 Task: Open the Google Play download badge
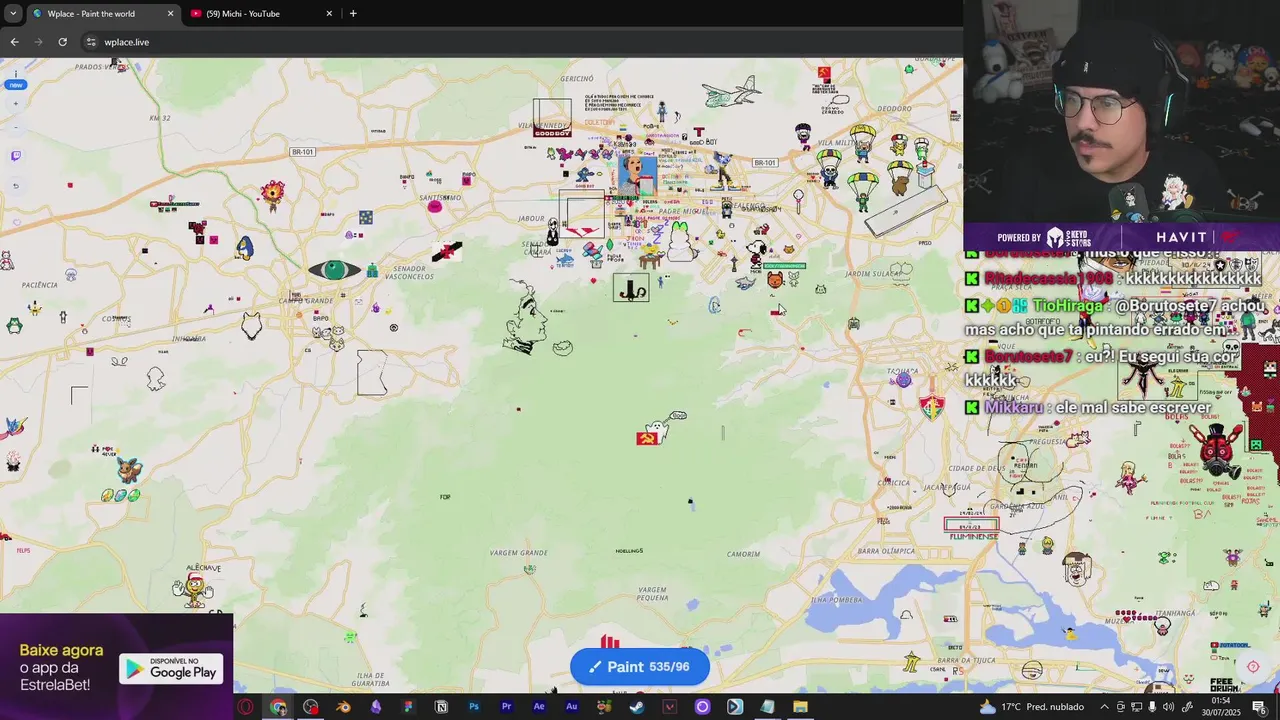tap(171, 668)
